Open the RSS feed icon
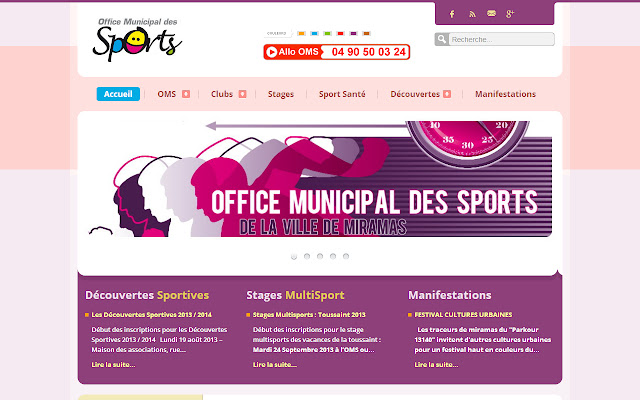 (x=472, y=14)
